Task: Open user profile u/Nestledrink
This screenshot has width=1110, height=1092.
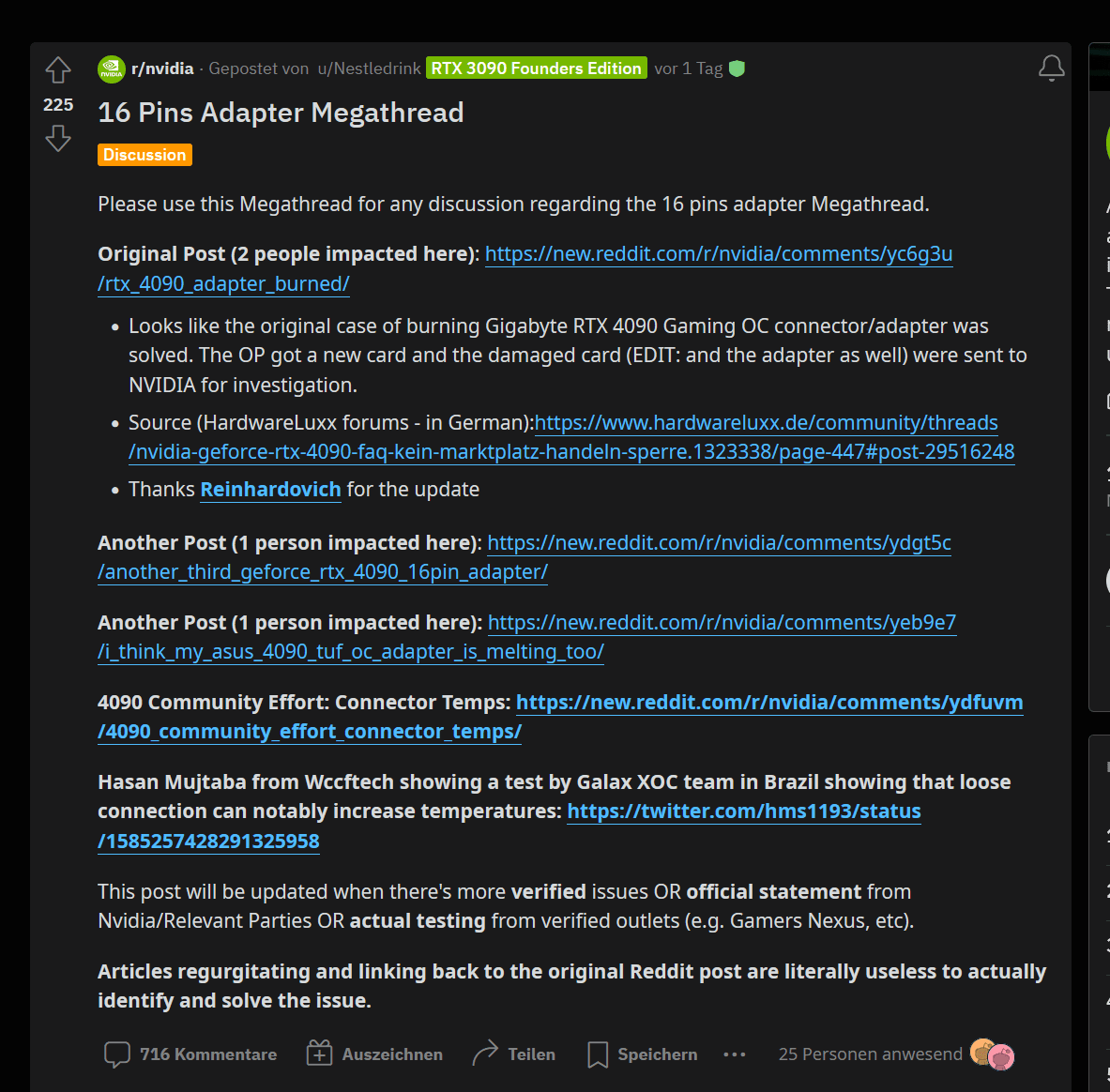Action: (x=370, y=68)
